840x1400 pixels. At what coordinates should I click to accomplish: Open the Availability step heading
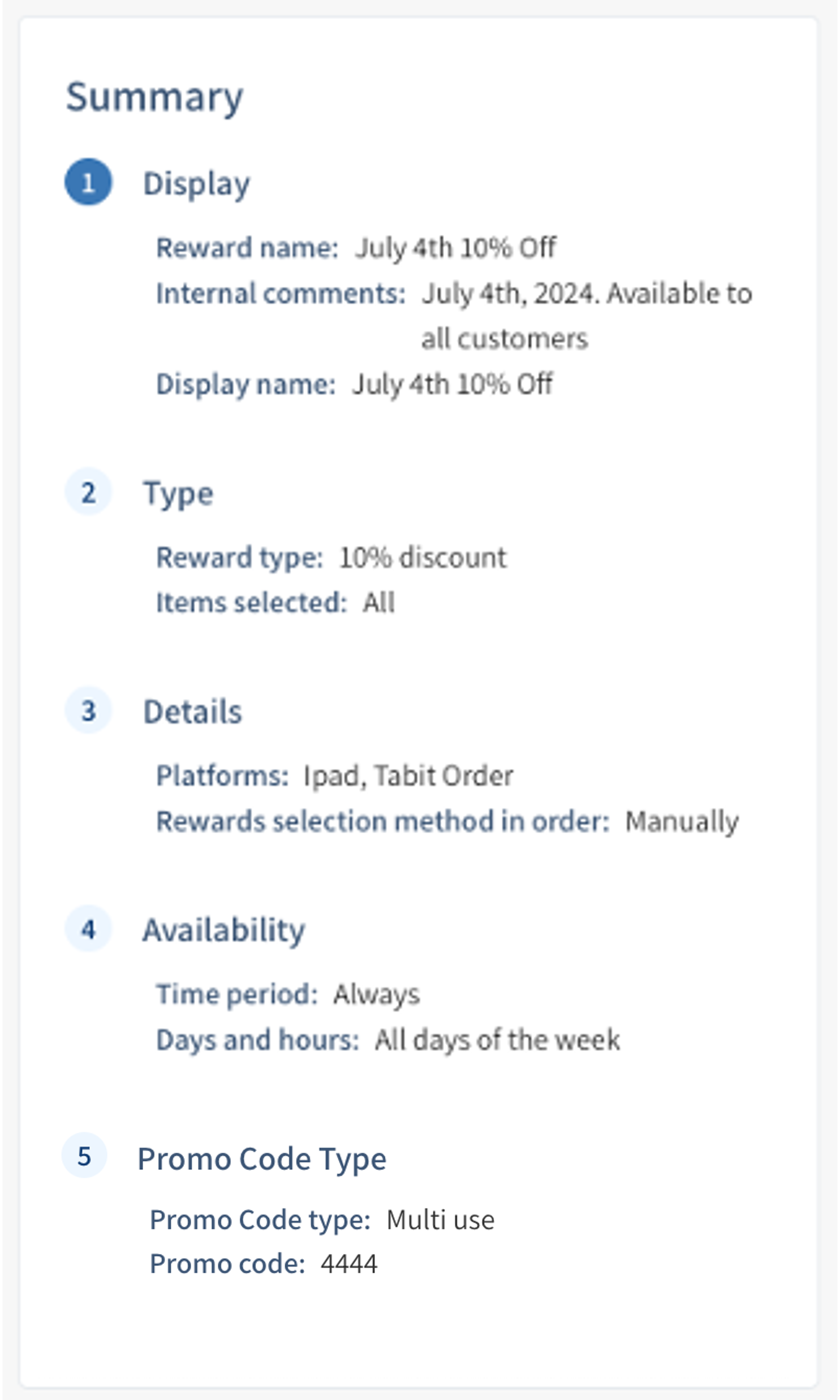pyautogui.click(x=223, y=930)
